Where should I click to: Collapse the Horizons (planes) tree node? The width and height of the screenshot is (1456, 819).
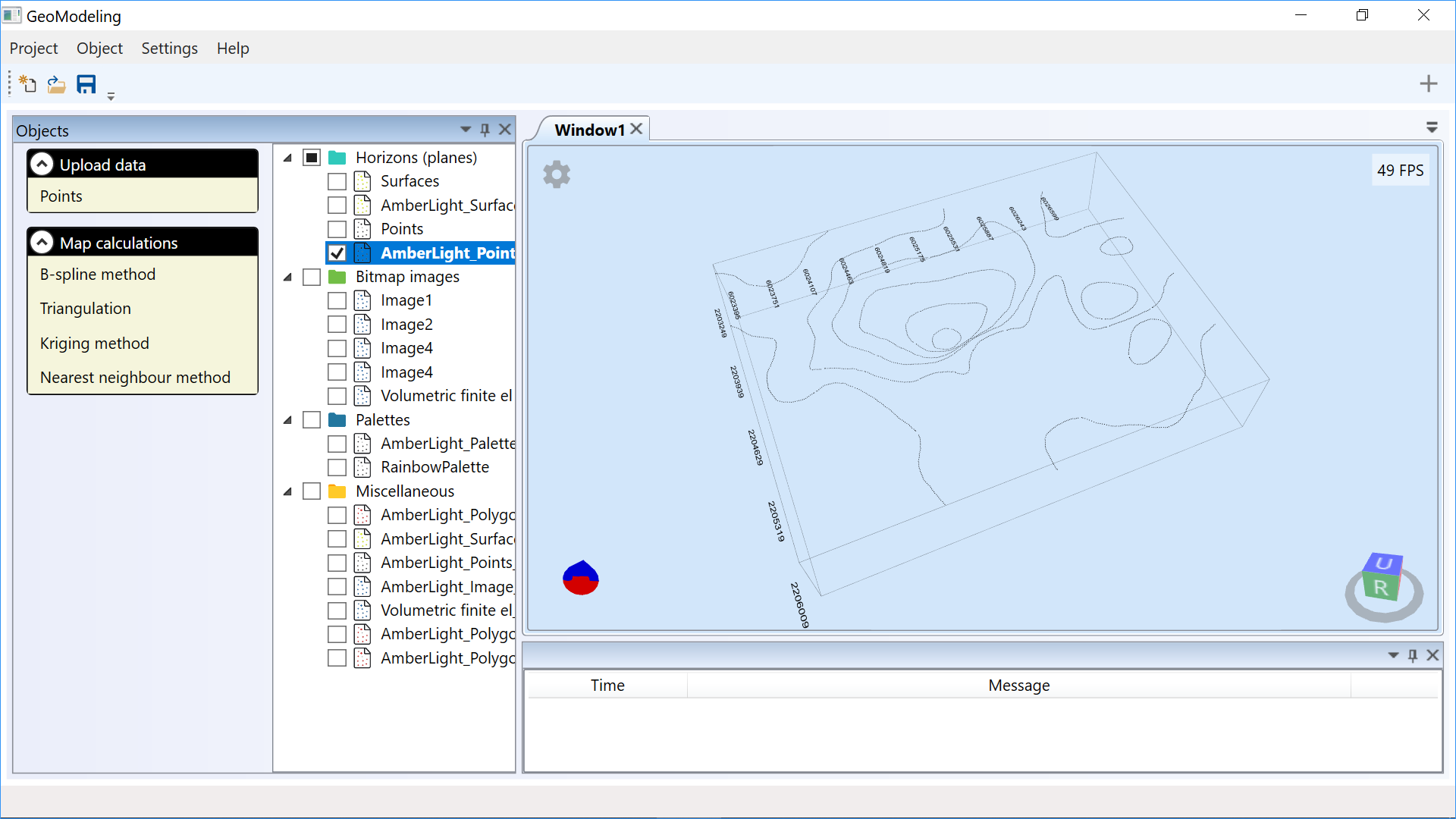pos(288,158)
